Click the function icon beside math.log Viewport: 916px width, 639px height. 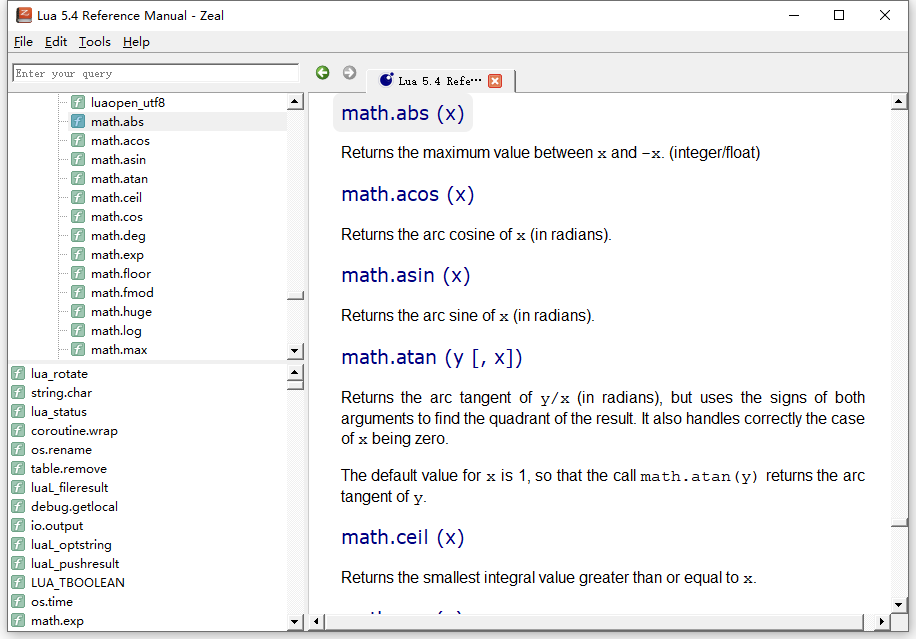pos(78,330)
